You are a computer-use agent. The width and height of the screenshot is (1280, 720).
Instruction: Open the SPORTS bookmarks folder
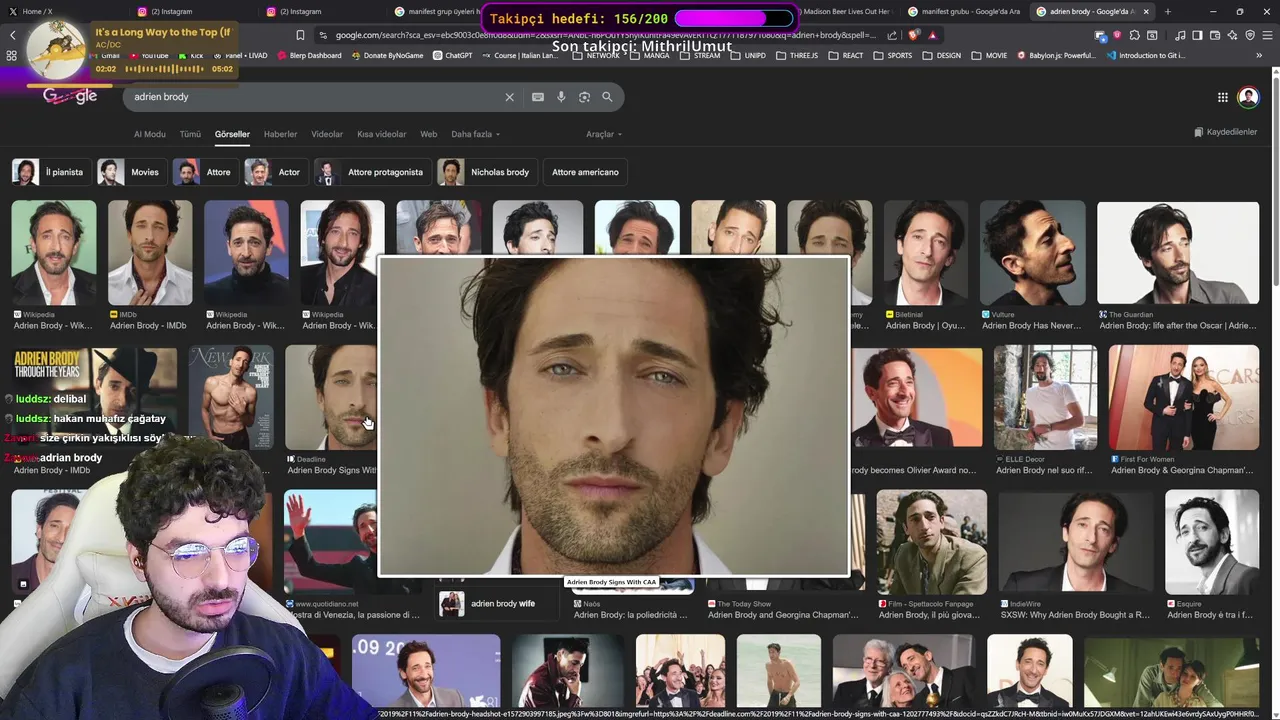pos(893,56)
